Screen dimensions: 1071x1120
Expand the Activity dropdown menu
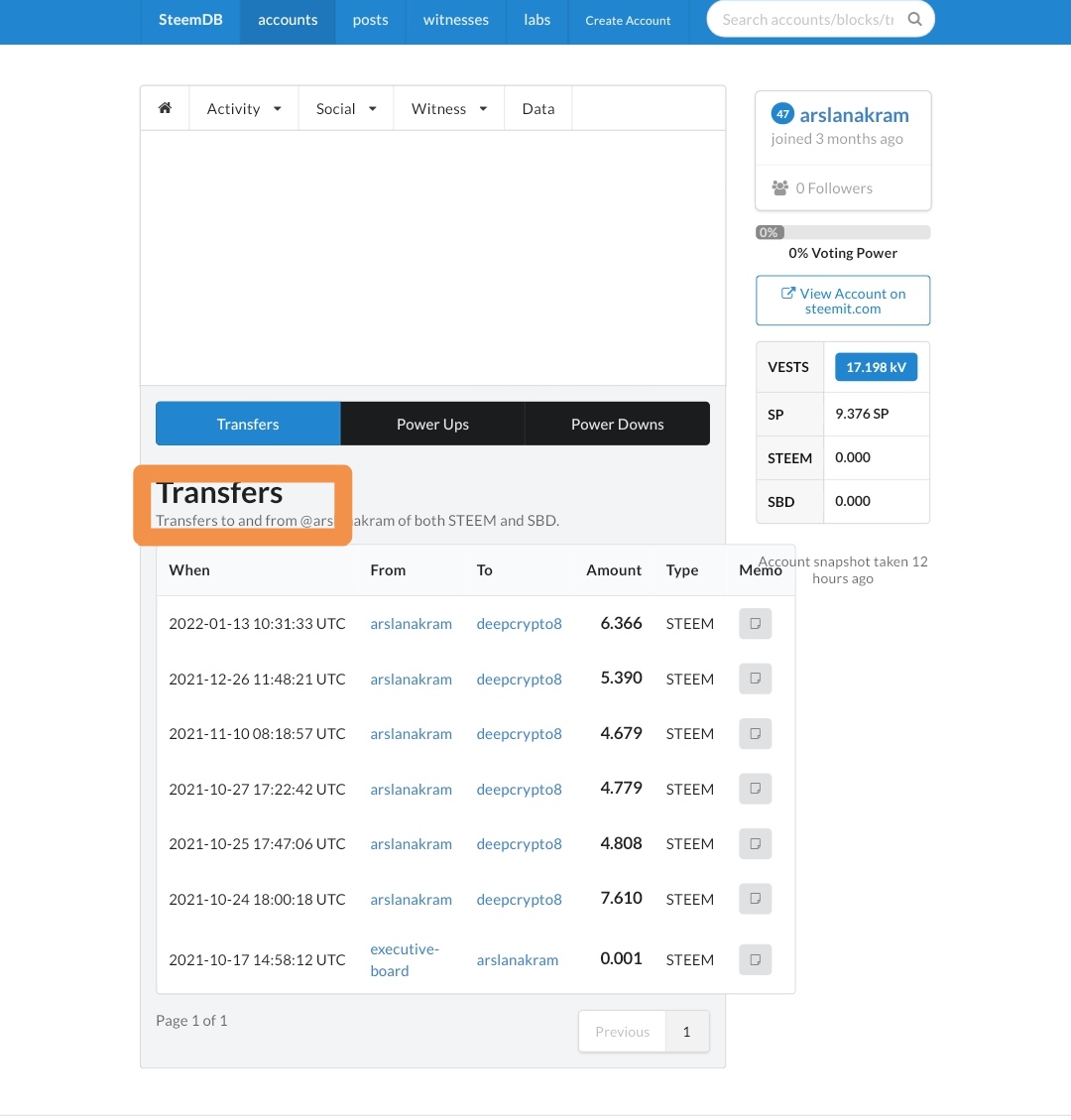(244, 108)
